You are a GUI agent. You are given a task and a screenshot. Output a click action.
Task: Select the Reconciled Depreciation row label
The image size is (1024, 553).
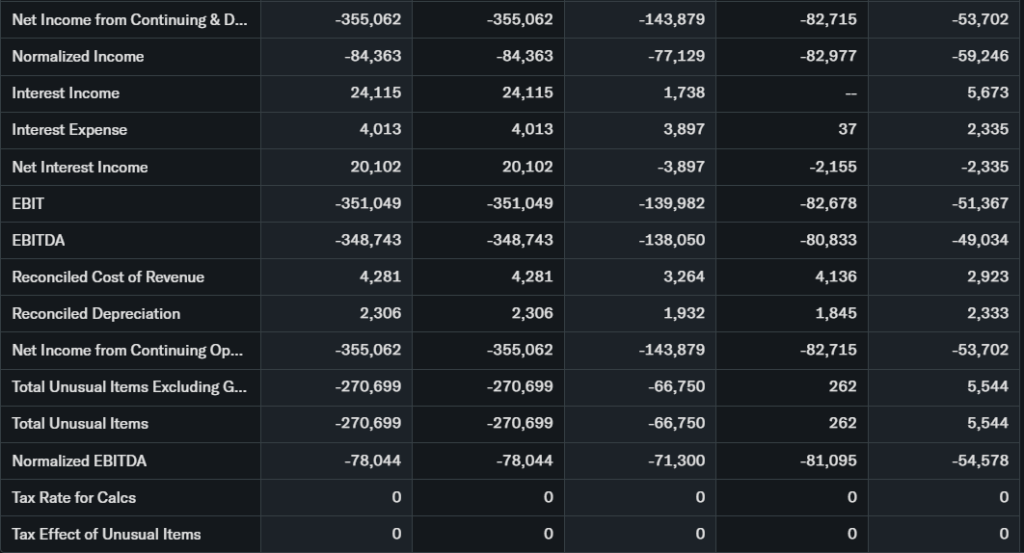tap(96, 314)
